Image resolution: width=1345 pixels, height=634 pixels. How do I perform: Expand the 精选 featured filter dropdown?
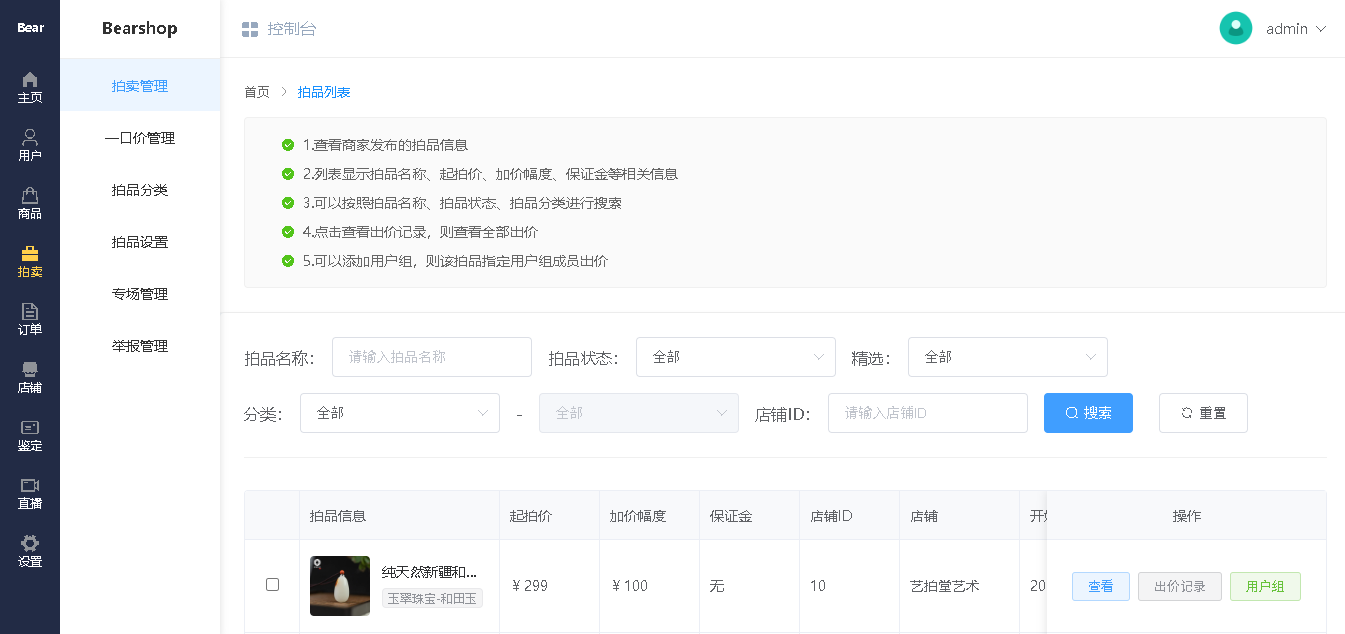click(1007, 357)
